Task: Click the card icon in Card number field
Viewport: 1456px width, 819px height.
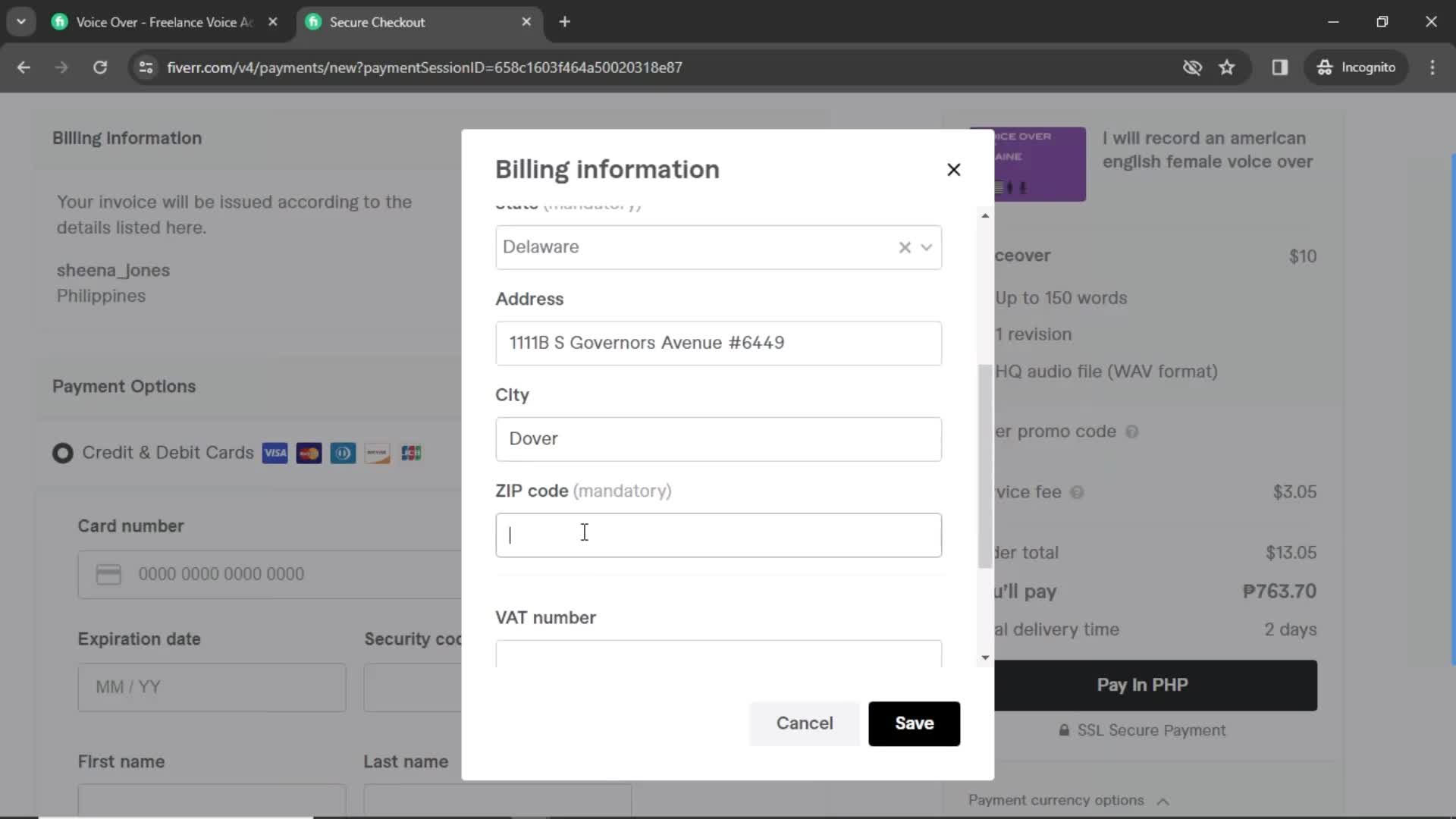Action: click(x=108, y=575)
